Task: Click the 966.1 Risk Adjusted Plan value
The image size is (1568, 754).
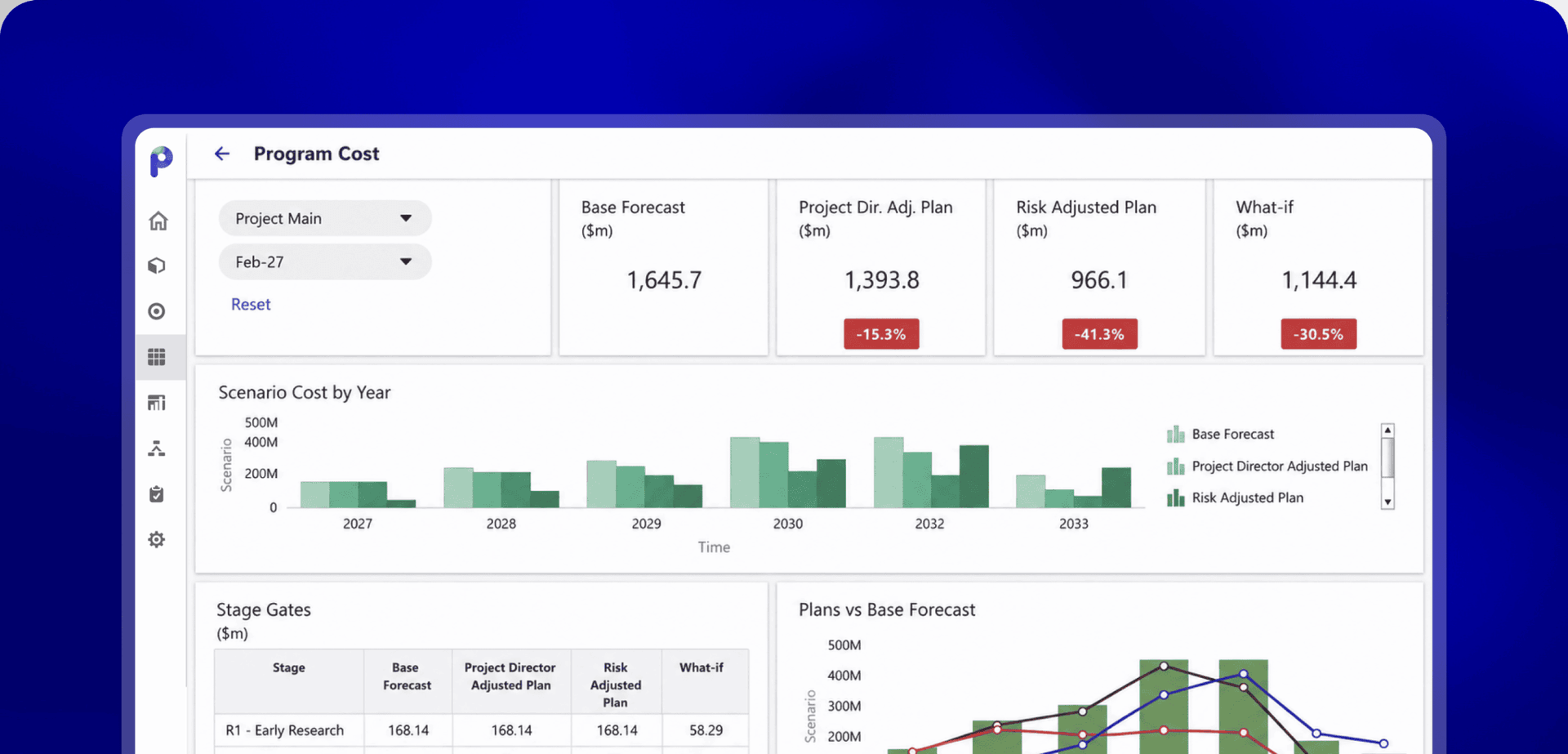Action: [x=1099, y=280]
